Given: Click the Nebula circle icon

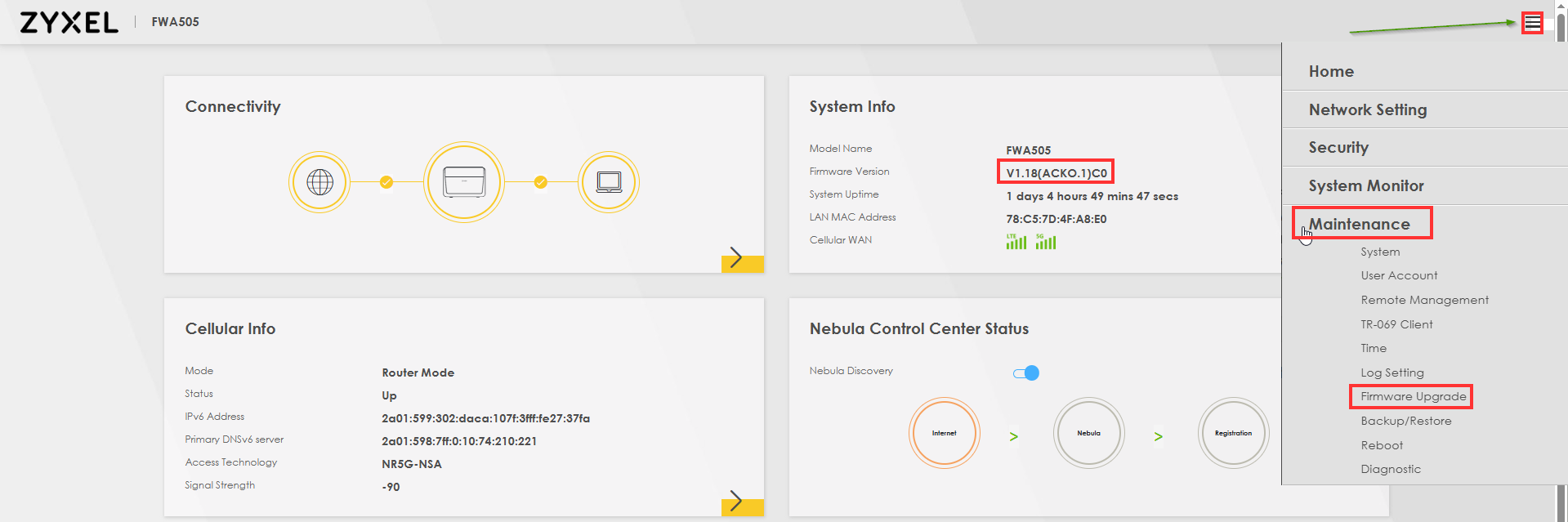Looking at the screenshot, I should (x=1089, y=433).
